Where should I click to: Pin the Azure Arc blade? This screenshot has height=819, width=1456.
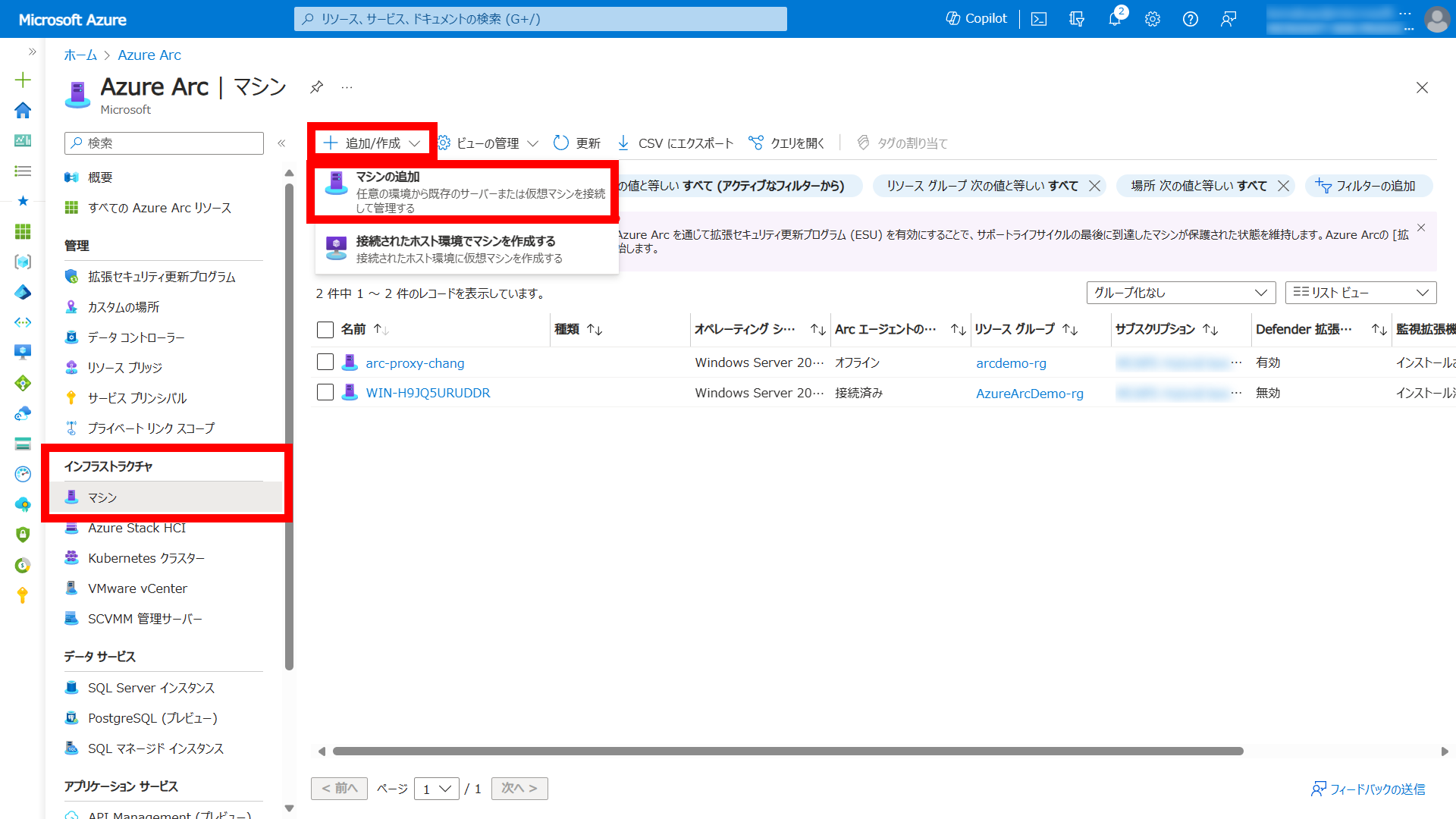point(317,87)
